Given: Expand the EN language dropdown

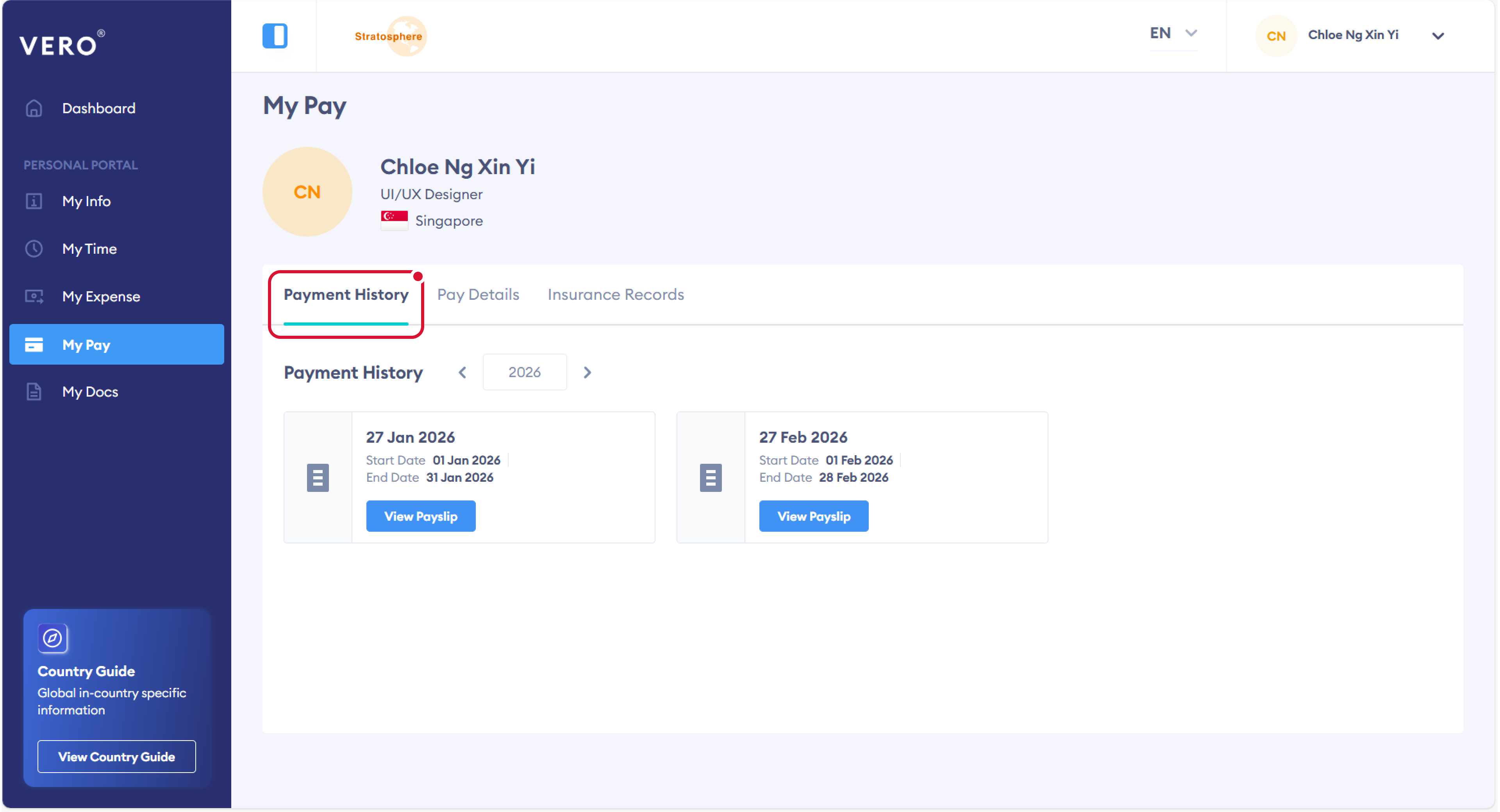Looking at the screenshot, I should click(x=1173, y=33).
